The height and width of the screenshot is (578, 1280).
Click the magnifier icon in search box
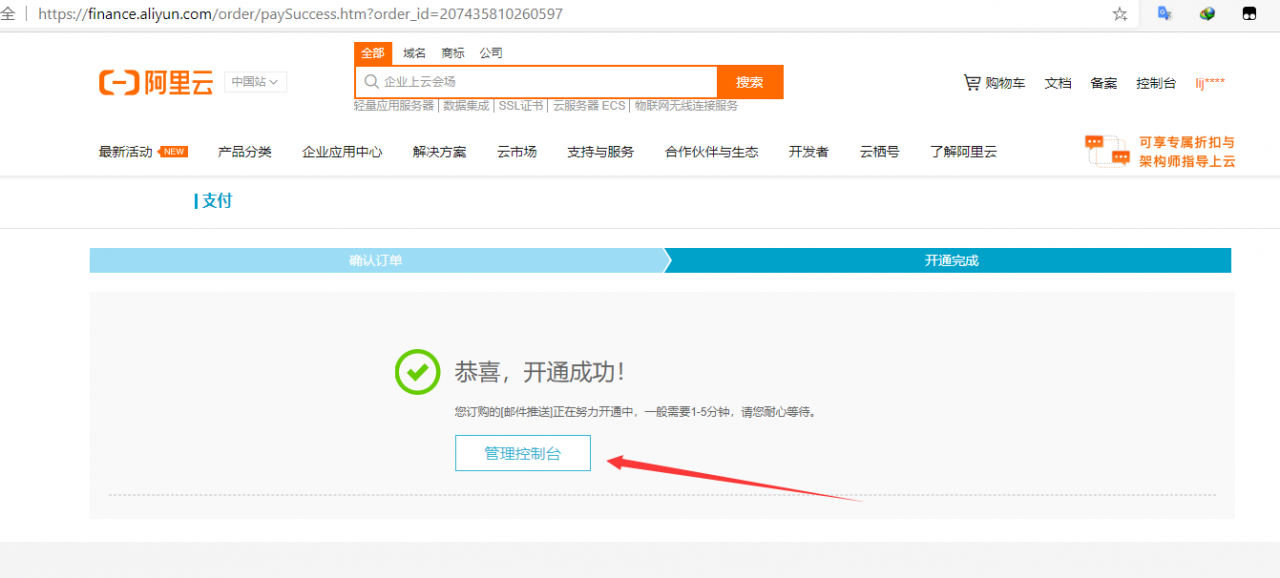point(371,82)
